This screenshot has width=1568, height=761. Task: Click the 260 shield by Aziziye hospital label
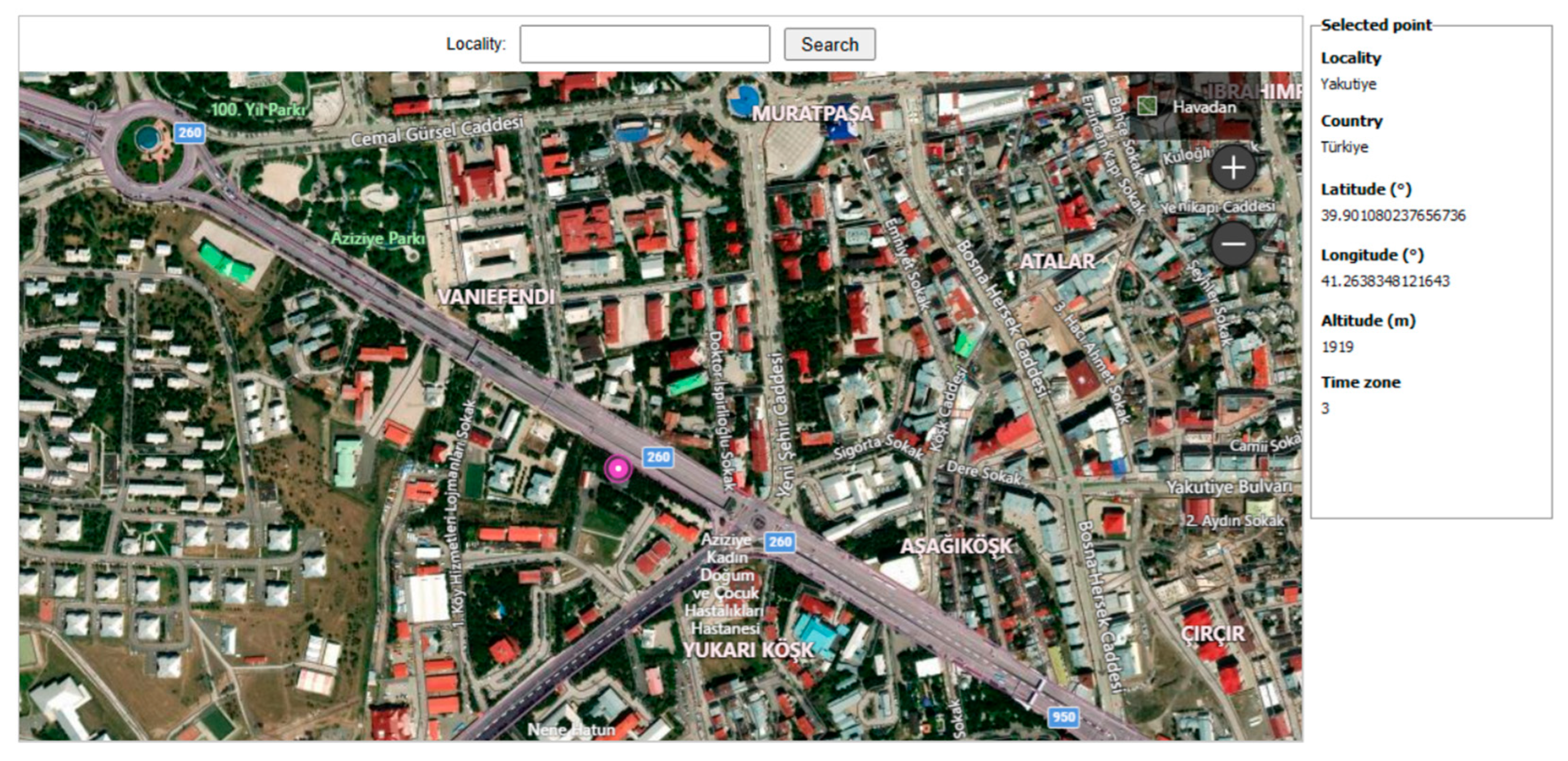point(780,542)
